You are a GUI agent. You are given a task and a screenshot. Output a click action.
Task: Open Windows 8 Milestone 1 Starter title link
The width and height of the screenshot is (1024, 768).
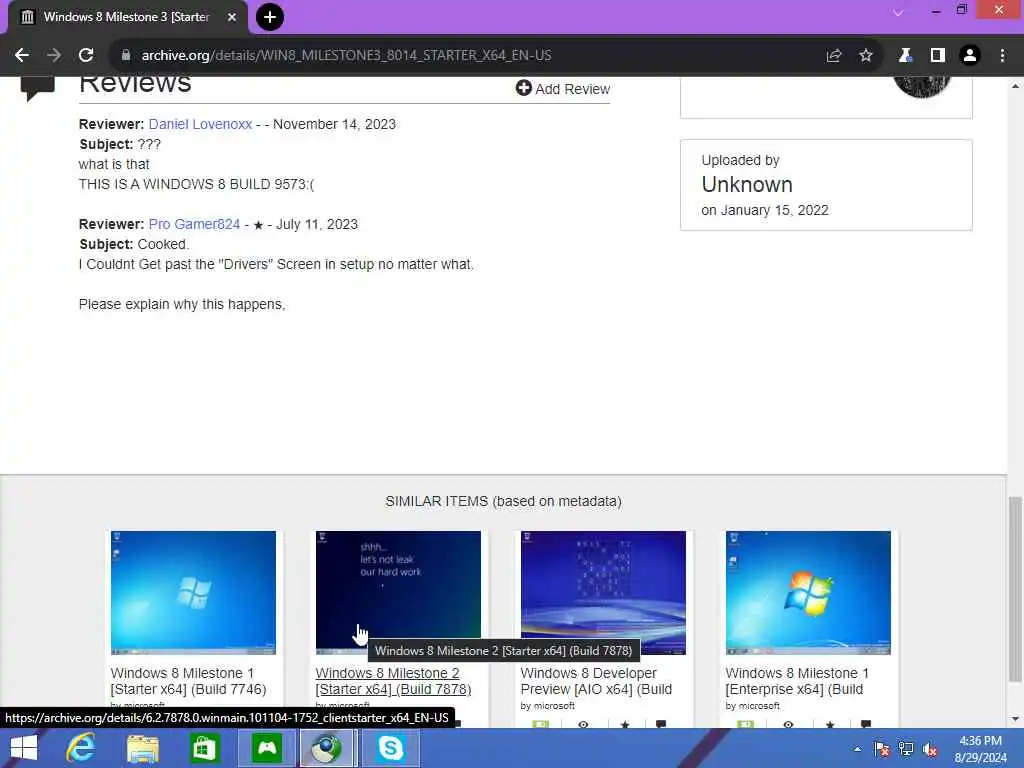click(188, 681)
